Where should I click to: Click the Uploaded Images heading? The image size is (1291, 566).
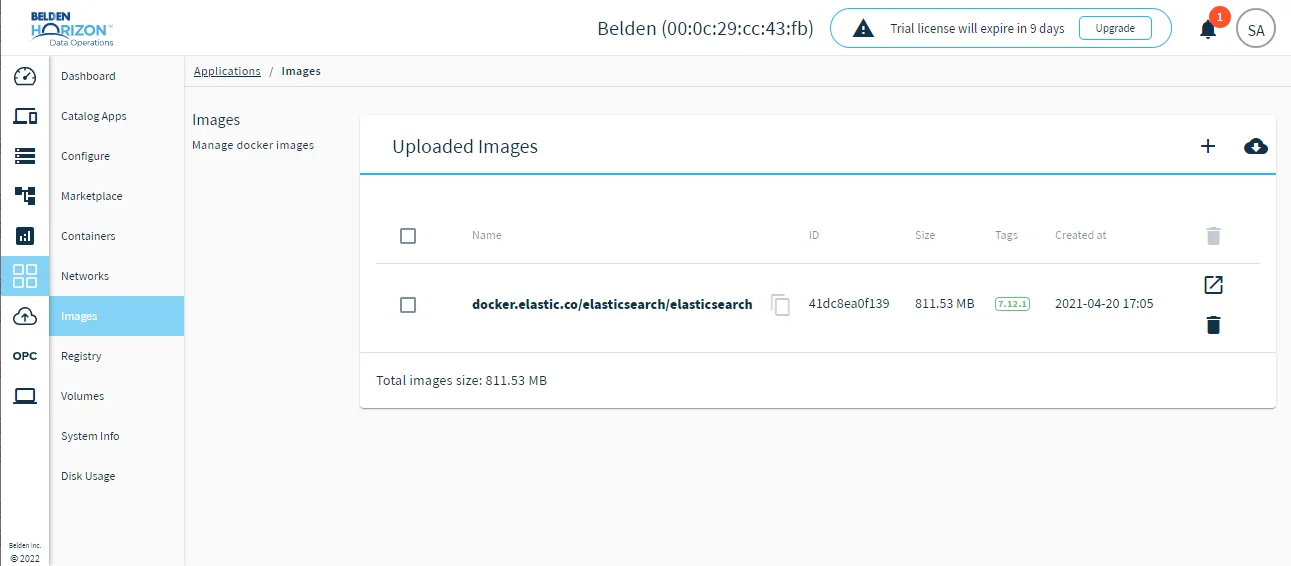pos(465,146)
